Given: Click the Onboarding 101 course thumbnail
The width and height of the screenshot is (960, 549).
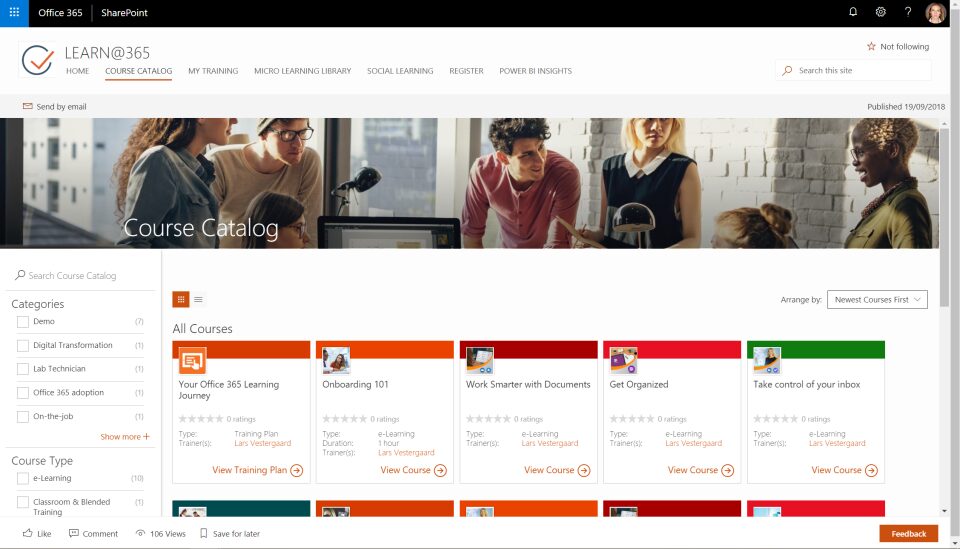Looking at the screenshot, I should (336, 360).
